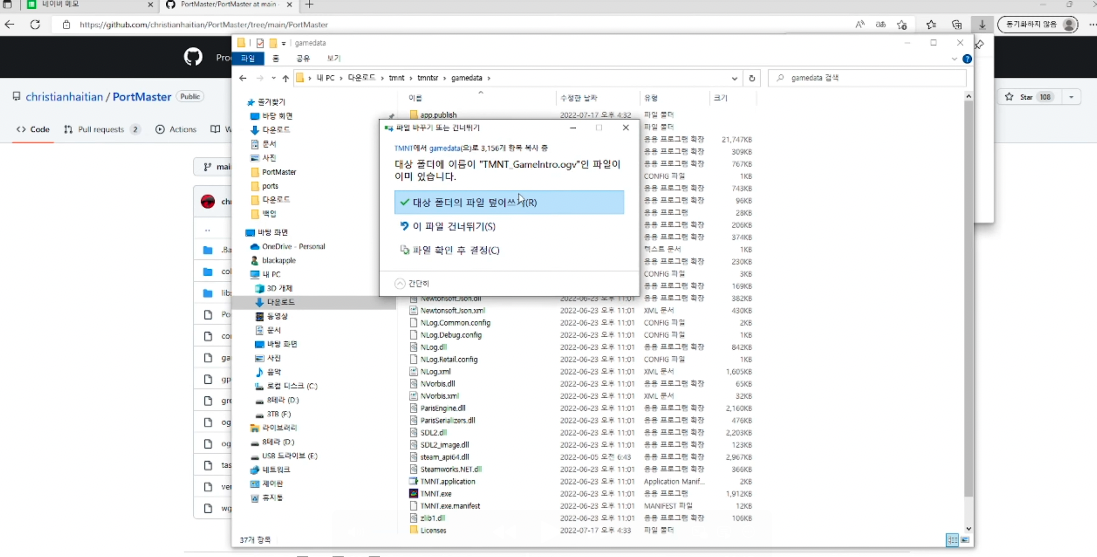
Task: Click the Translate page icon
Action: 881,24
